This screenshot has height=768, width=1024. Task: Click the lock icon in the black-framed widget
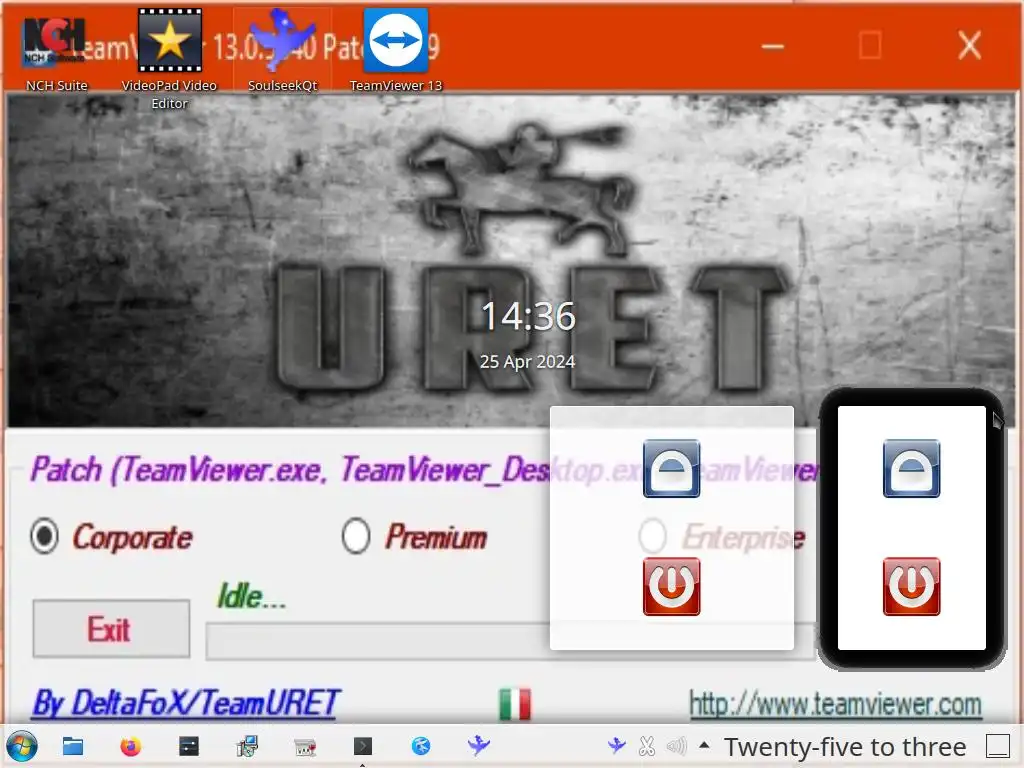(x=912, y=468)
